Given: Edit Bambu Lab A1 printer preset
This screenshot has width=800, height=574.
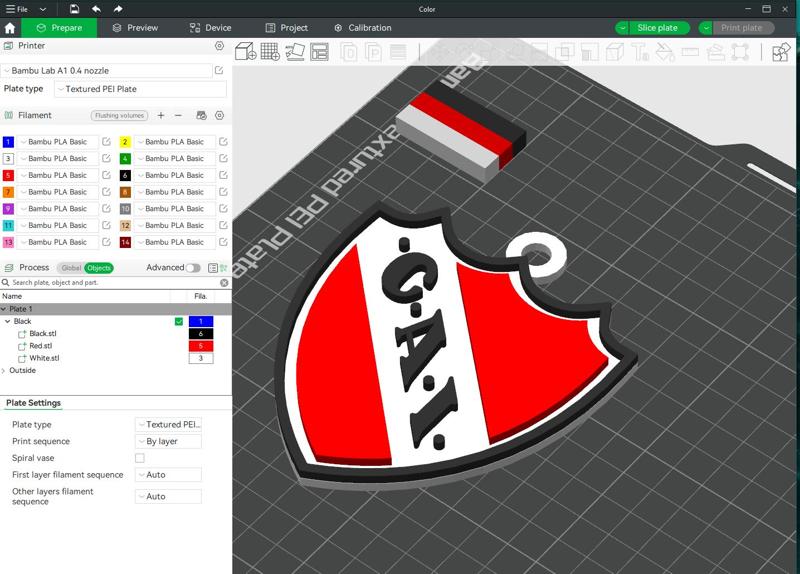Looking at the screenshot, I should pos(219,70).
